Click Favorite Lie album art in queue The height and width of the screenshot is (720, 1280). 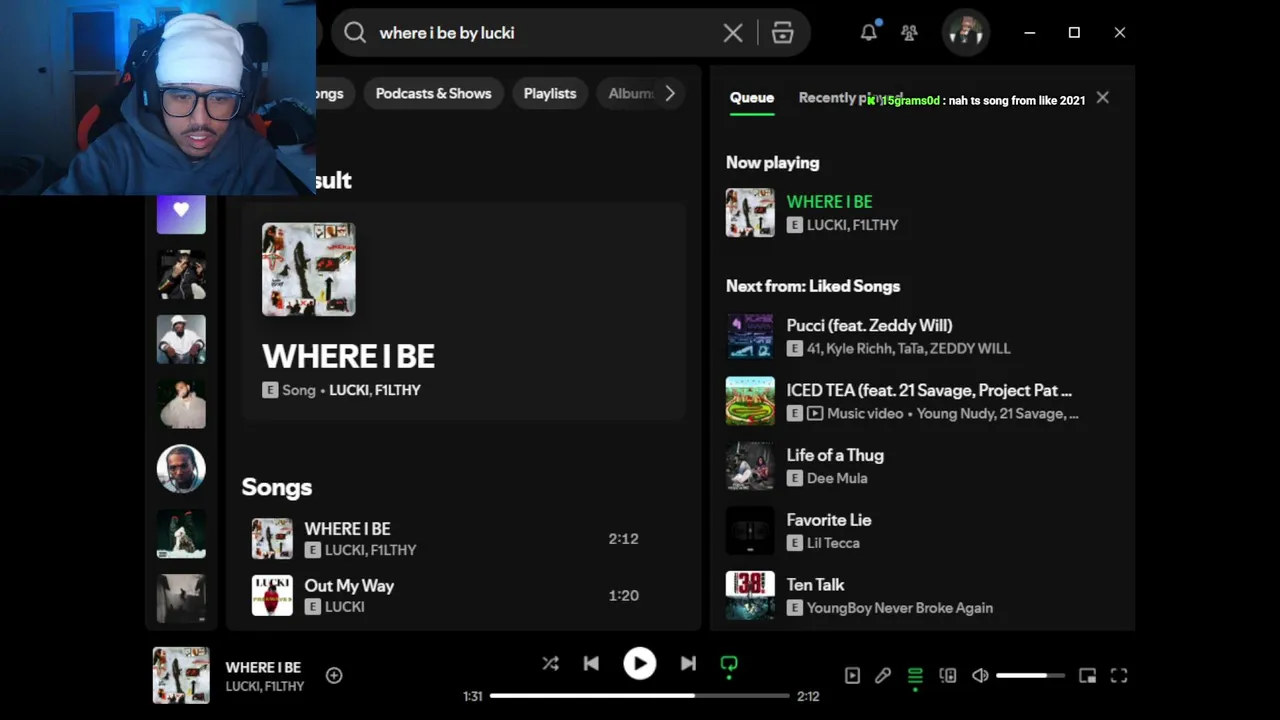(x=750, y=531)
